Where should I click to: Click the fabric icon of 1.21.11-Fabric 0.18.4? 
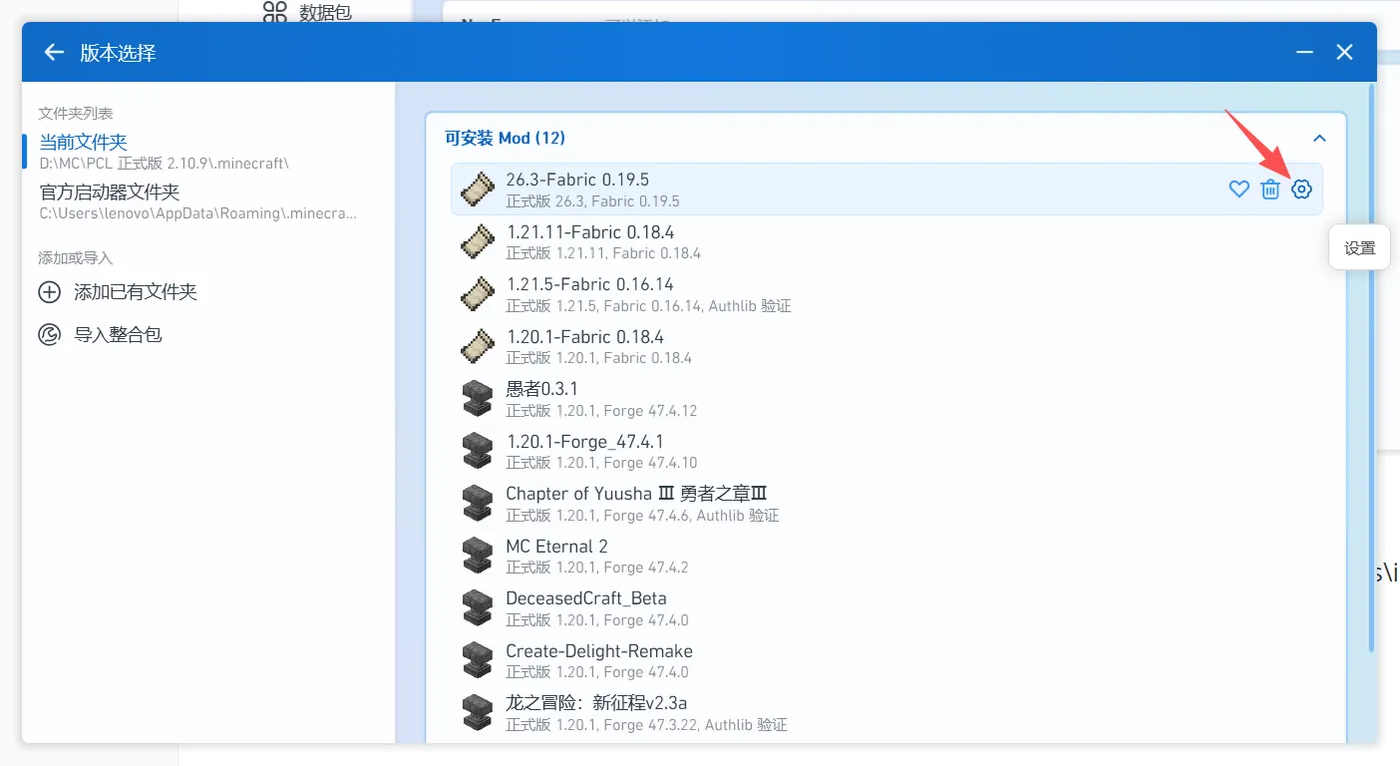click(x=477, y=242)
